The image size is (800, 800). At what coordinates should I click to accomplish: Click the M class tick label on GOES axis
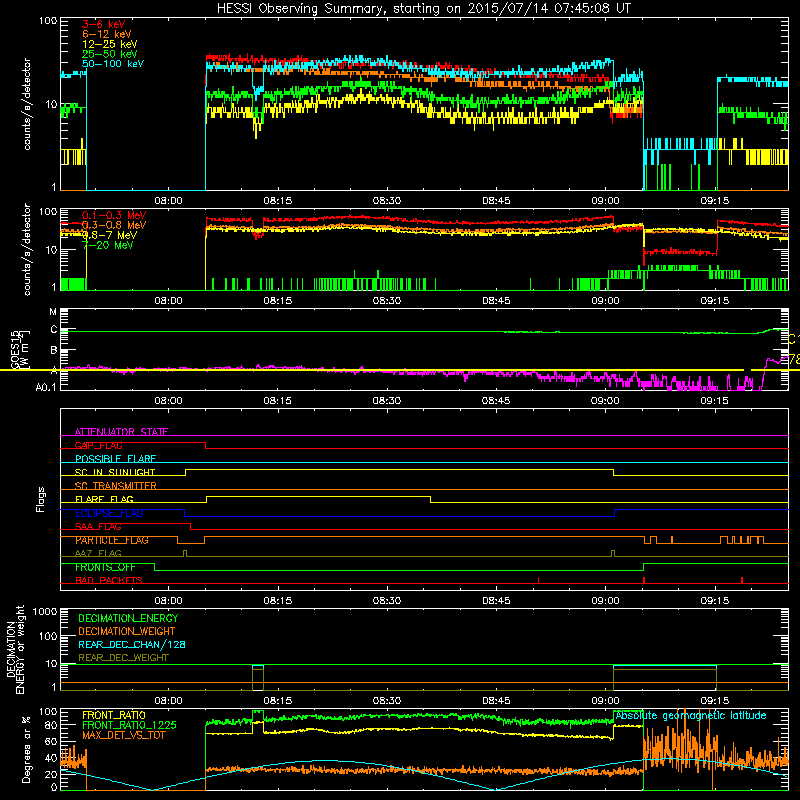53,312
